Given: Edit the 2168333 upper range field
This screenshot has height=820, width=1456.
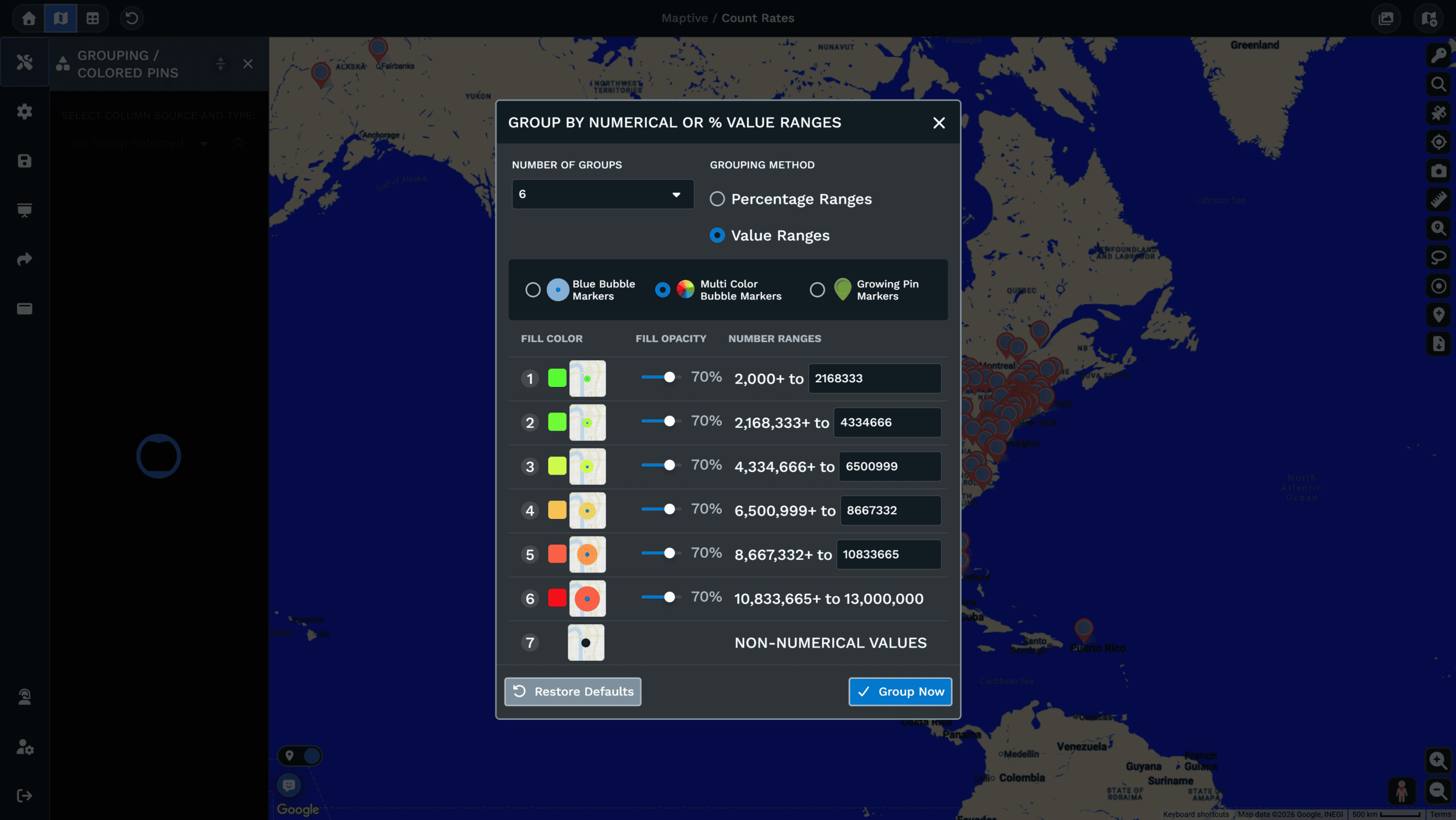Looking at the screenshot, I should click(x=875, y=378).
